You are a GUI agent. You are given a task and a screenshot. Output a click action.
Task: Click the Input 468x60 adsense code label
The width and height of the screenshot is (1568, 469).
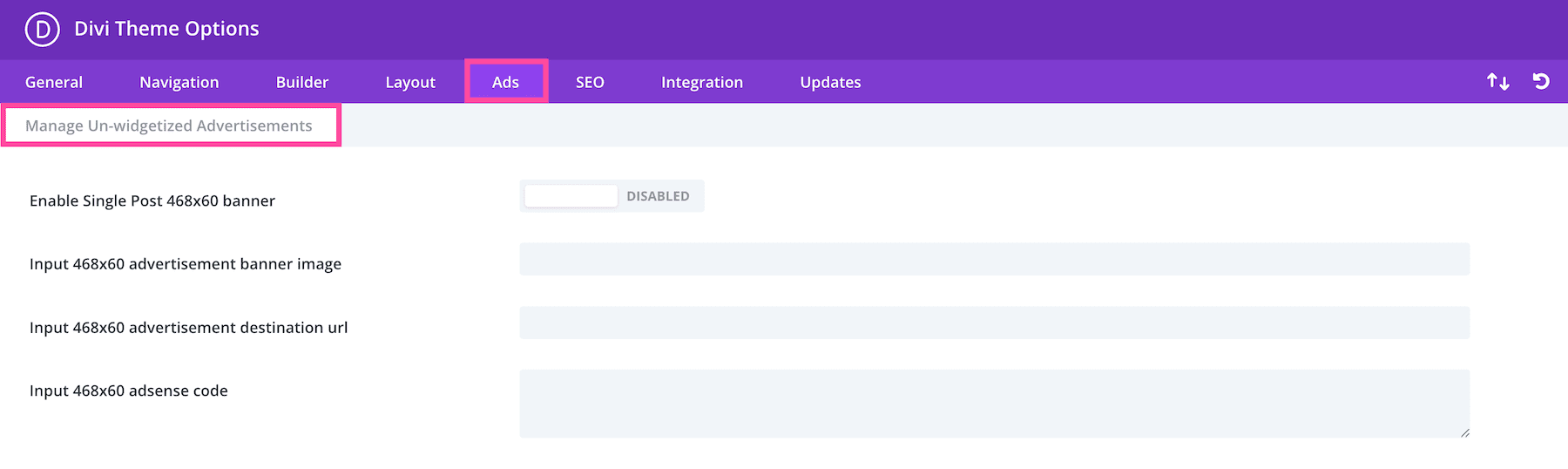(x=129, y=391)
